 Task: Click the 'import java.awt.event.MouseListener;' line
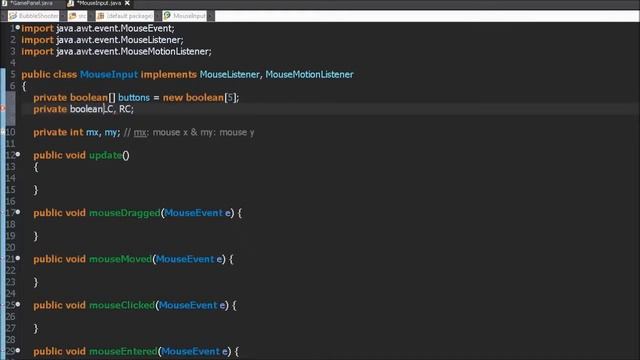pos(102,40)
